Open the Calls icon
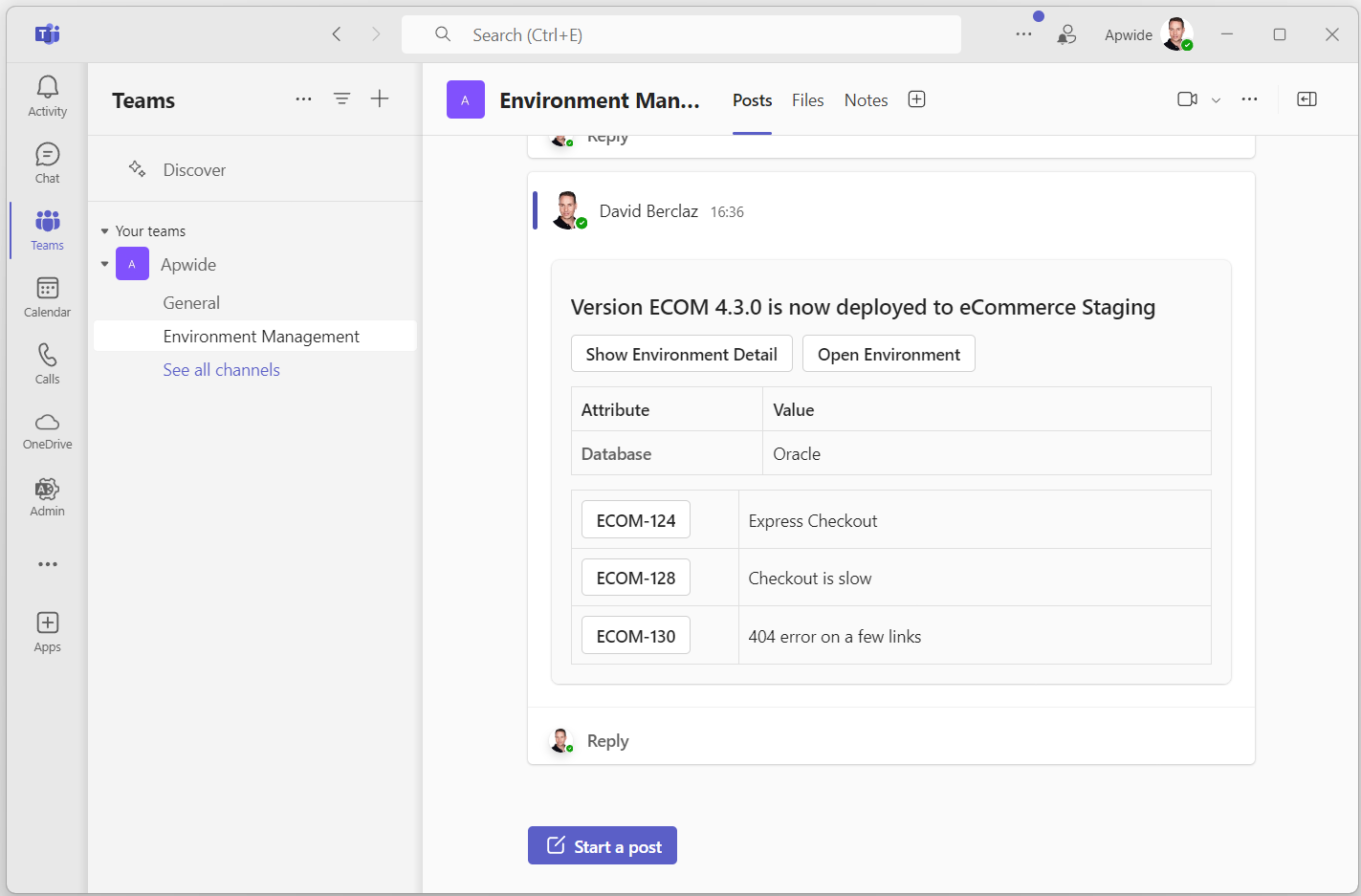1361x896 pixels. (47, 364)
